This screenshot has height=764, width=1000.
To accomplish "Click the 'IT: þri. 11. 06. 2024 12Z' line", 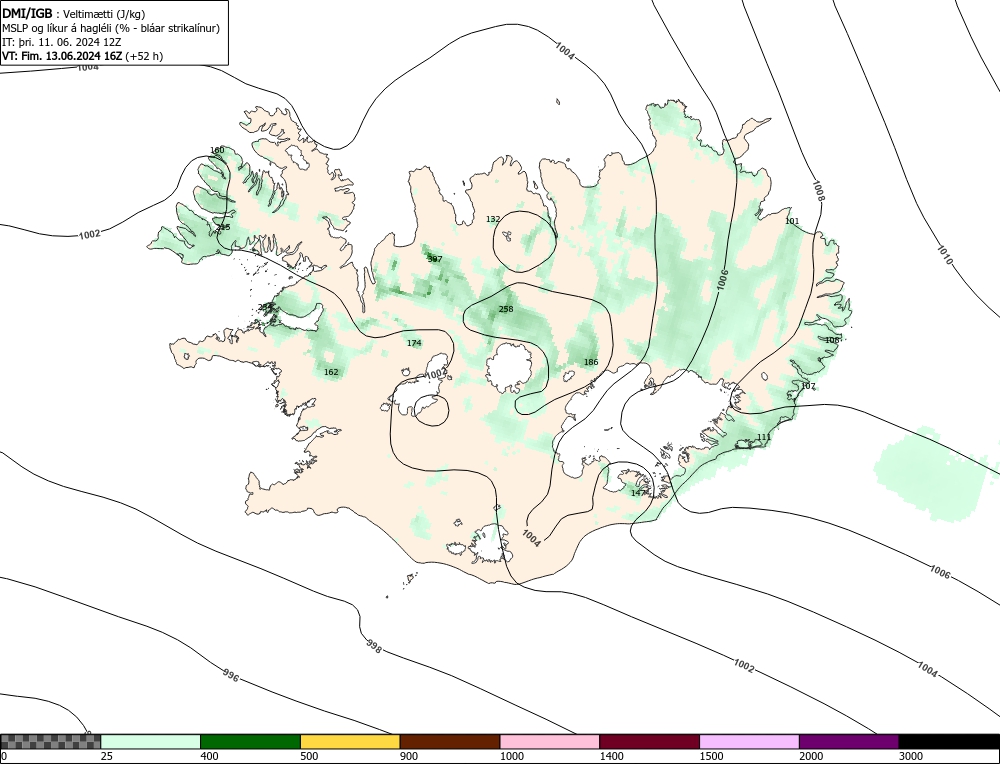I will [62, 42].
